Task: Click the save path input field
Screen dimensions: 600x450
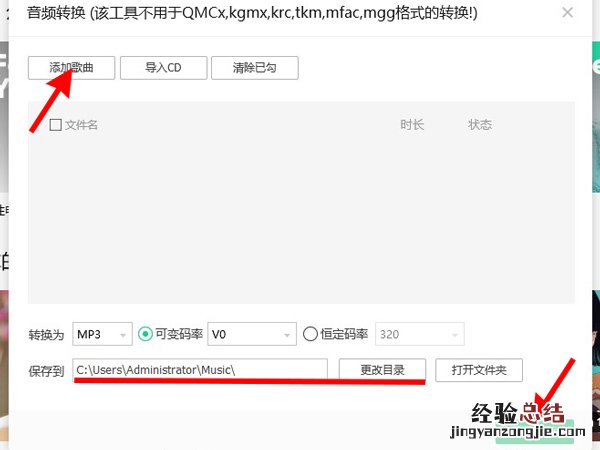Action: click(x=200, y=370)
